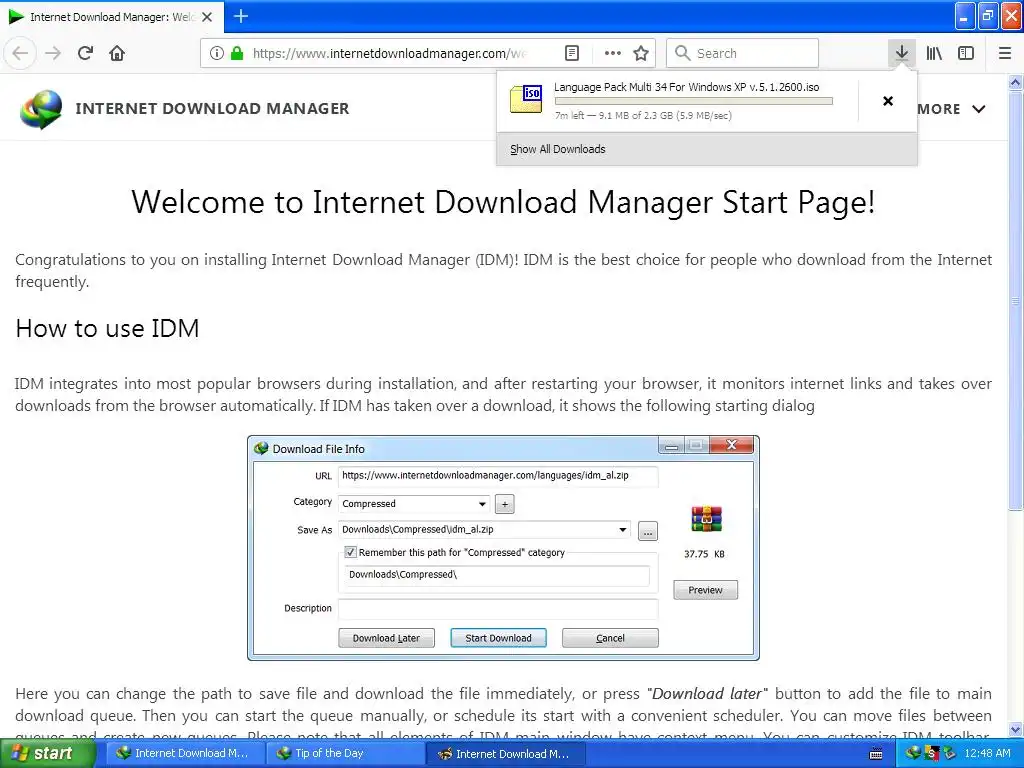This screenshot has height=768, width=1024.
Task: Open the Firefox hamburger menu
Action: (1005, 53)
